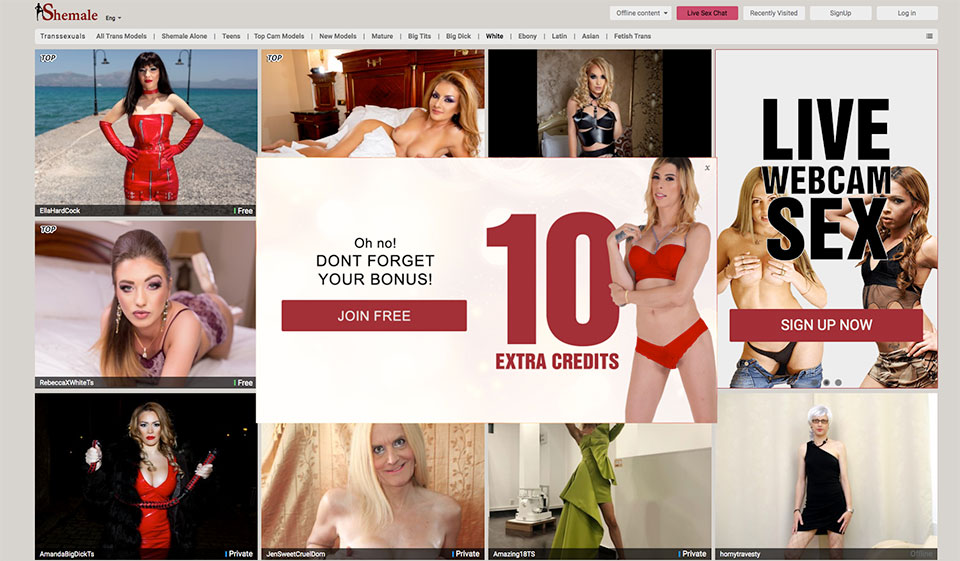Open the Offline content dropdown

640,13
